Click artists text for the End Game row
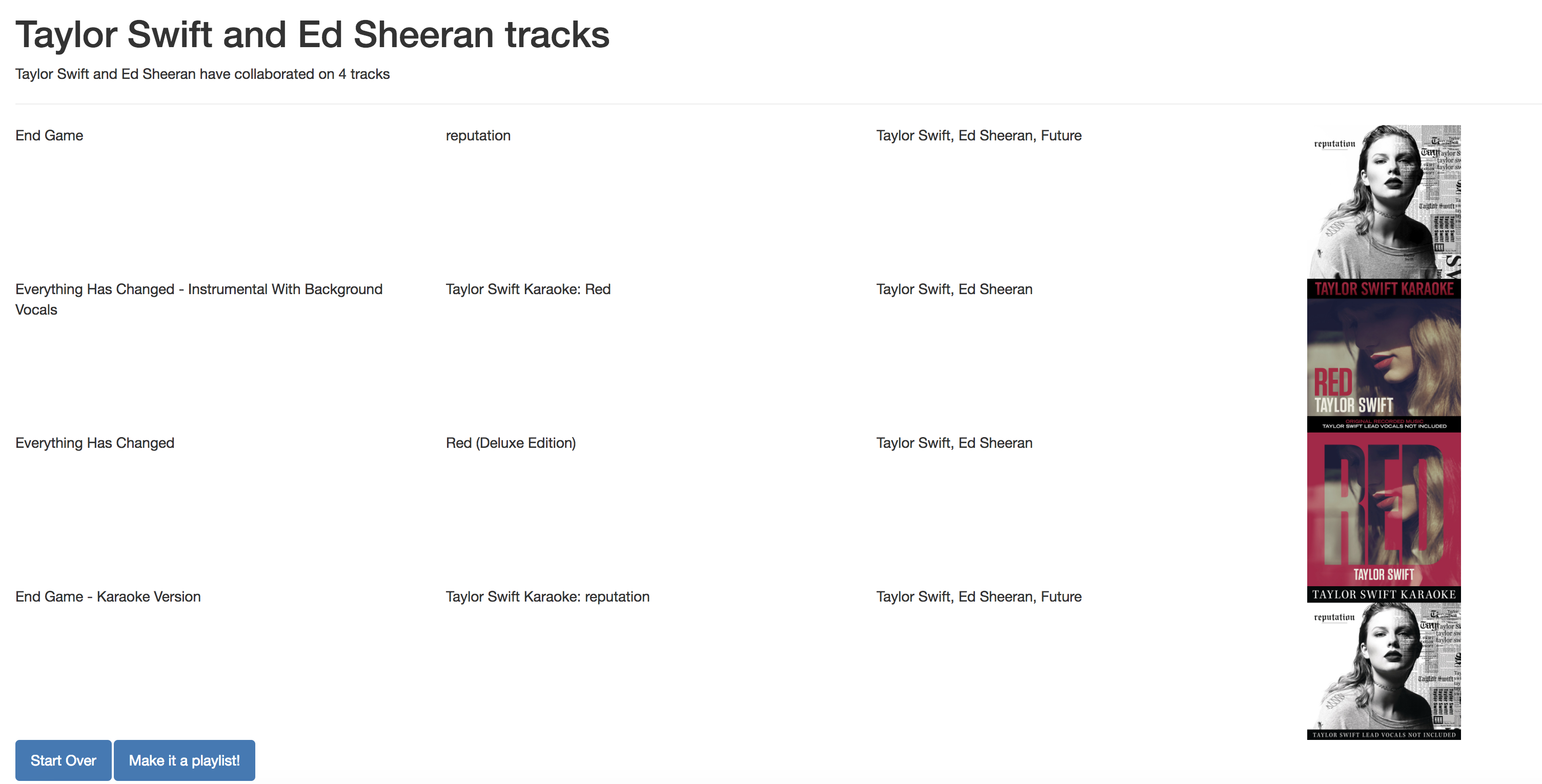Image resolution: width=1542 pixels, height=784 pixels. (x=979, y=136)
